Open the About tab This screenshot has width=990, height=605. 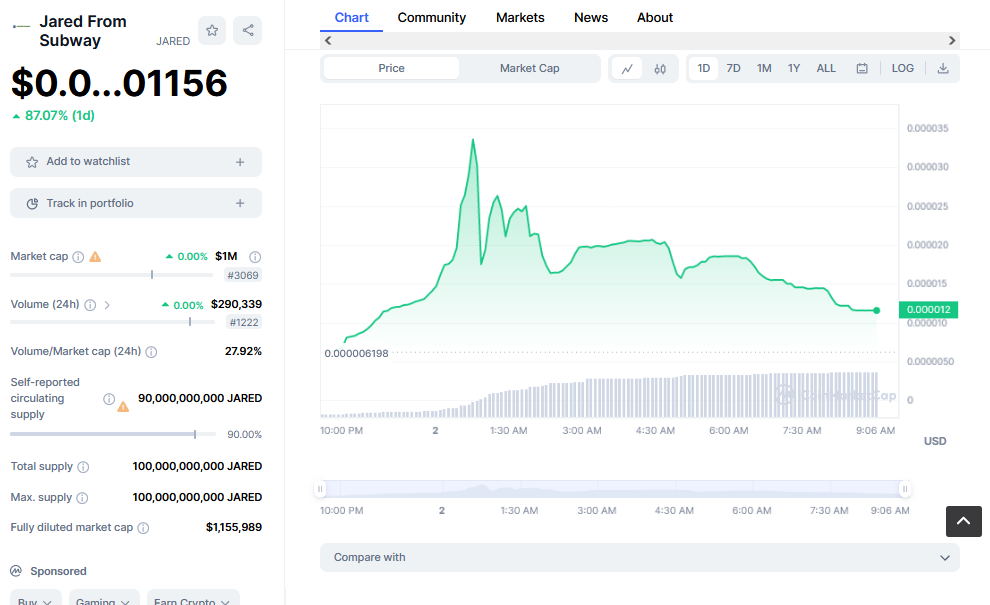pos(655,18)
